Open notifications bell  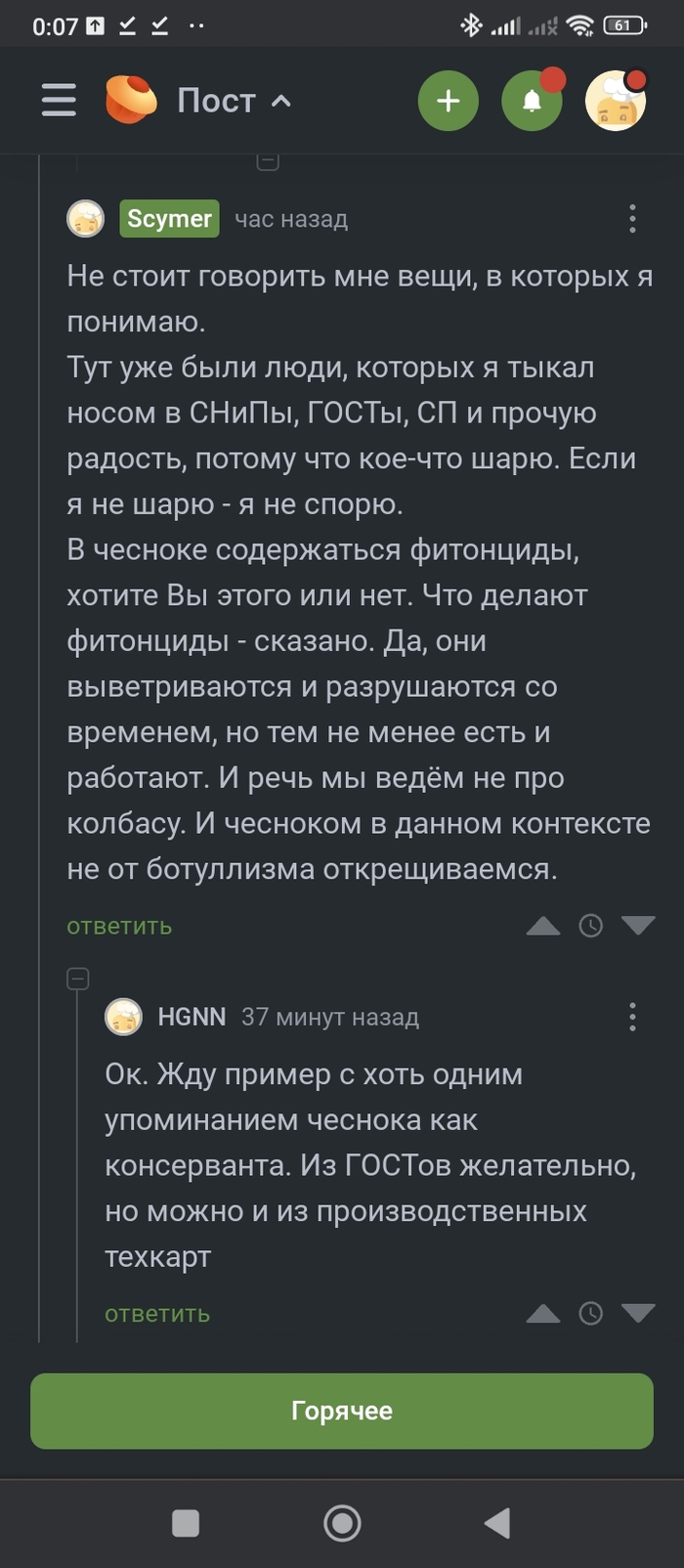(x=532, y=101)
